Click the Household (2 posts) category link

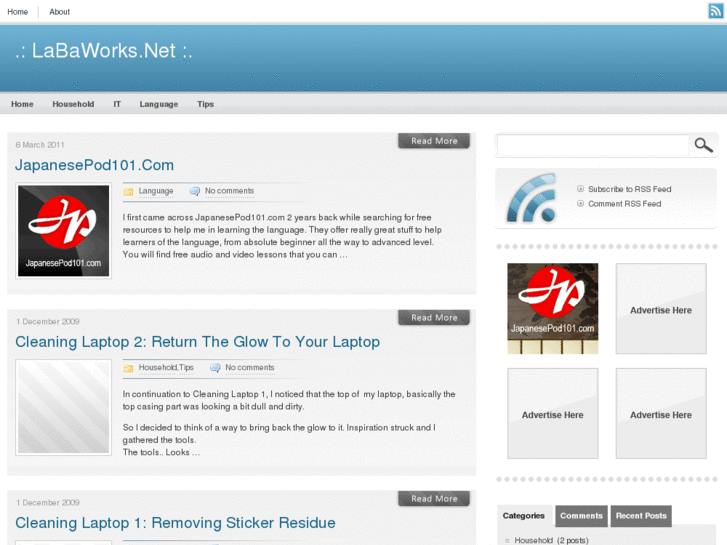551,540
